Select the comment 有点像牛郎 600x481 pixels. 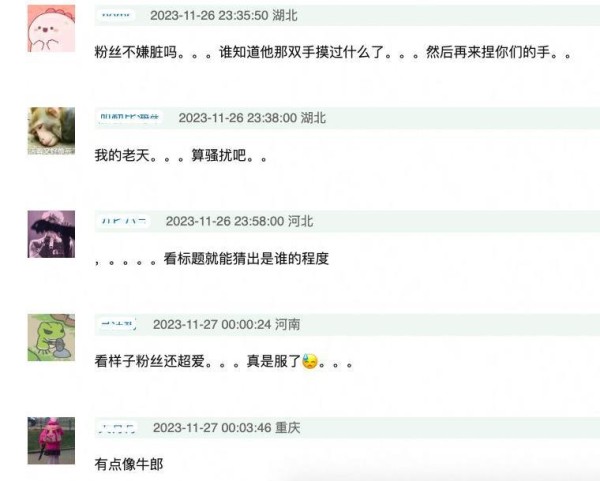coord(129,464)
